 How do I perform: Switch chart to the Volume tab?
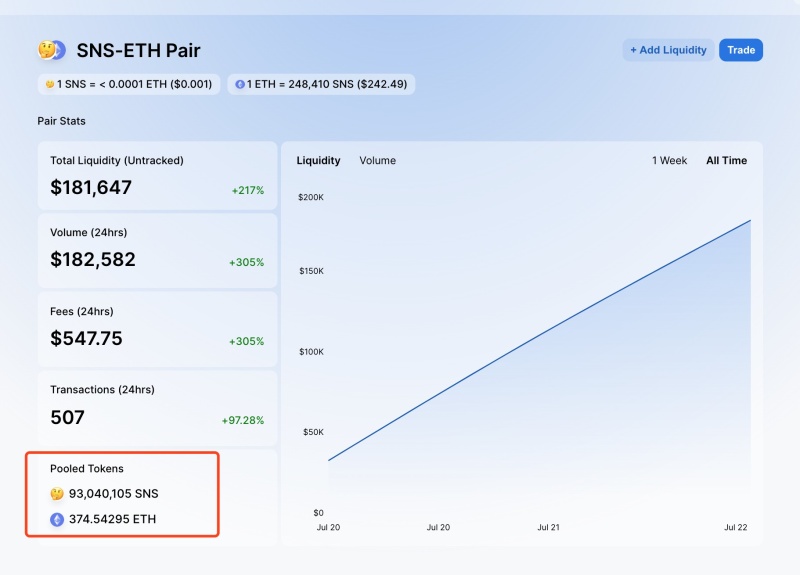coord(377,161)
